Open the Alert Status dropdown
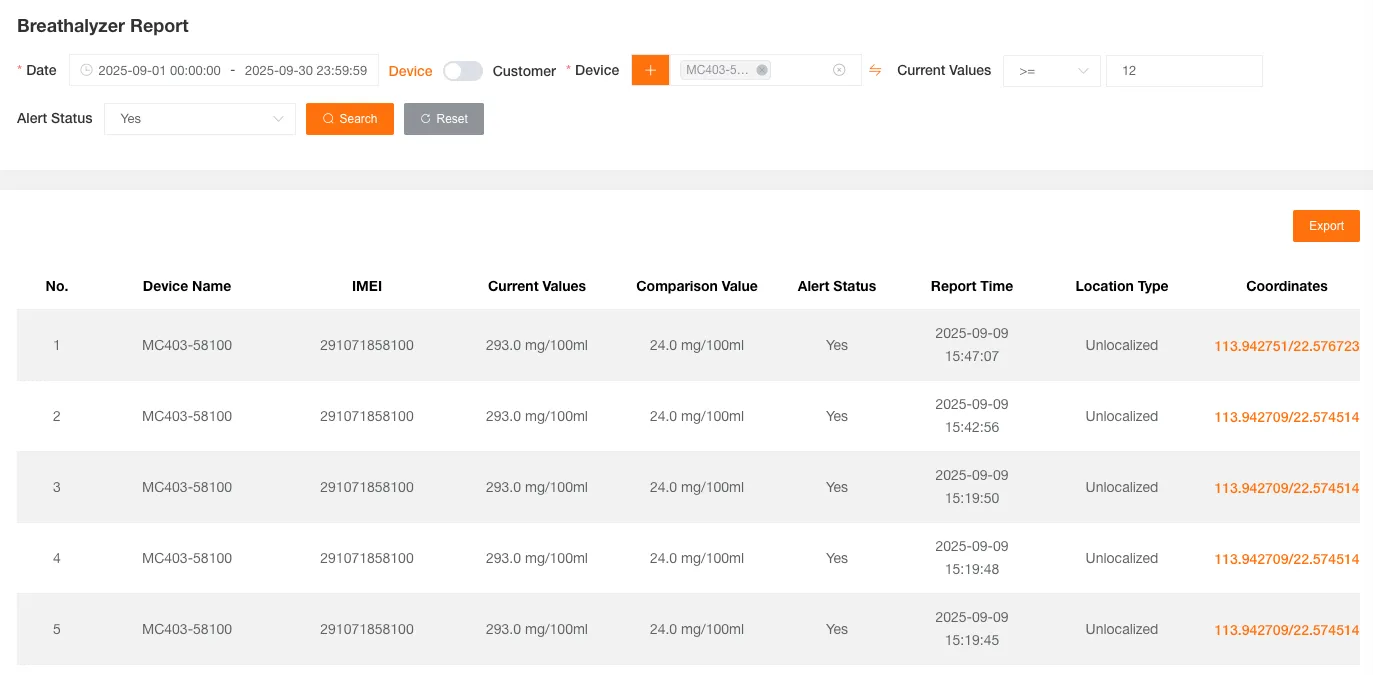The width and height of the screenshot is (1373, 675). [x=200, y=119]
